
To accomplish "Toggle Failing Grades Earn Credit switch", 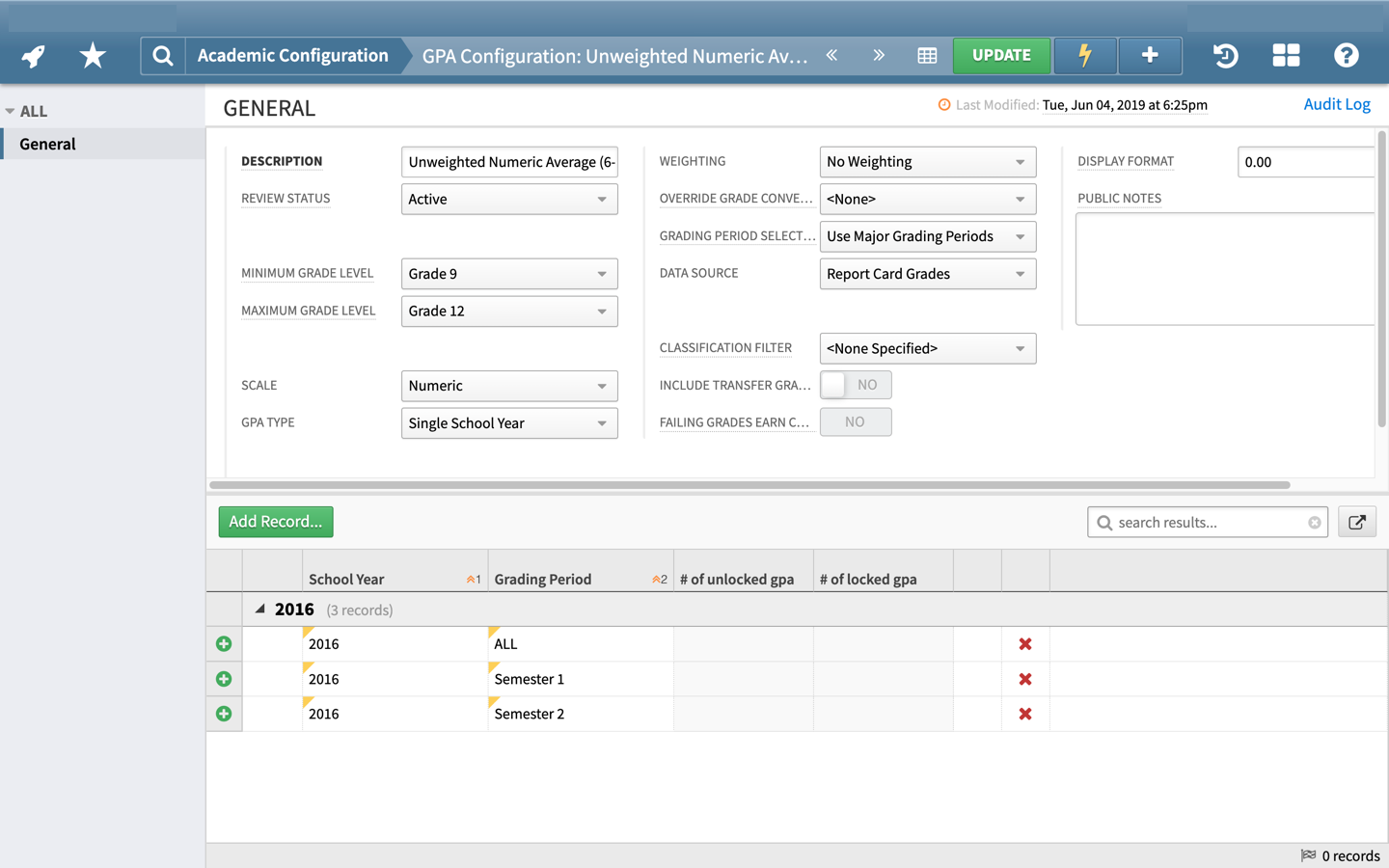I will click(855, 422).
